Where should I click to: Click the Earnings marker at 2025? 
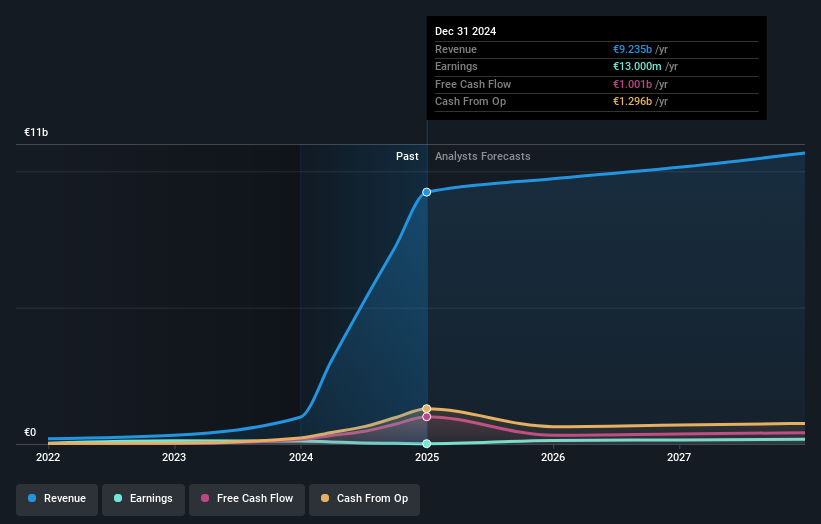coord(427,443)
